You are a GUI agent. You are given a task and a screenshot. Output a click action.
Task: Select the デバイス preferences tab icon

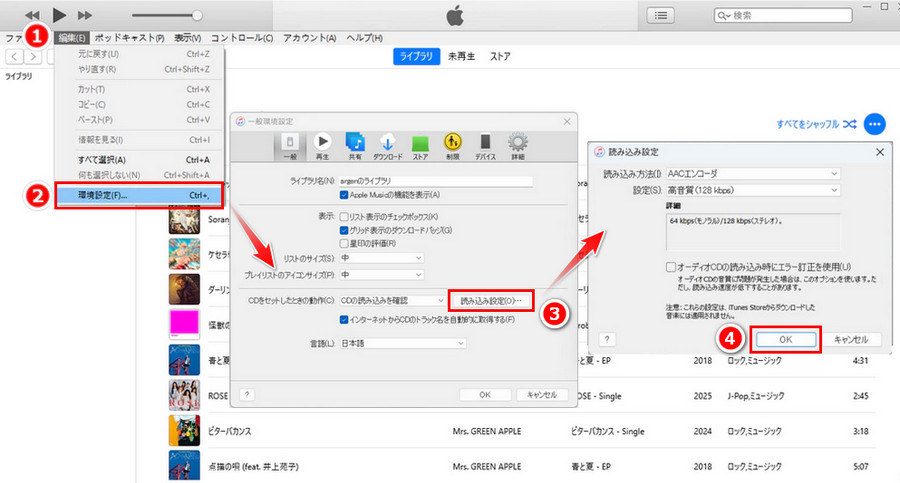click(485, 146)
